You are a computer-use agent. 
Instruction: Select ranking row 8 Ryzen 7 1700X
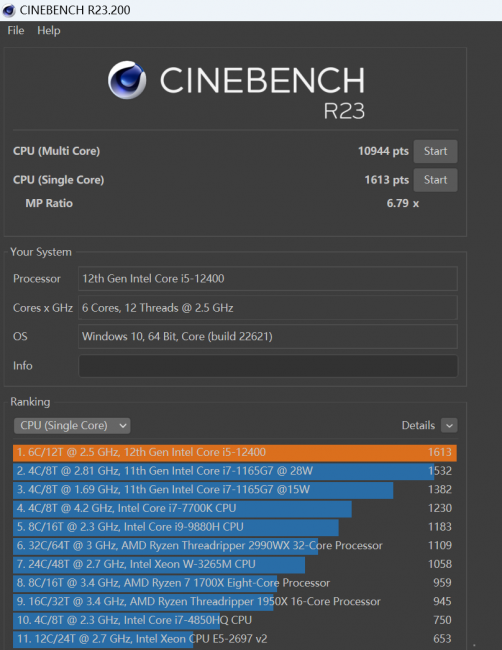tap(235, 583)
